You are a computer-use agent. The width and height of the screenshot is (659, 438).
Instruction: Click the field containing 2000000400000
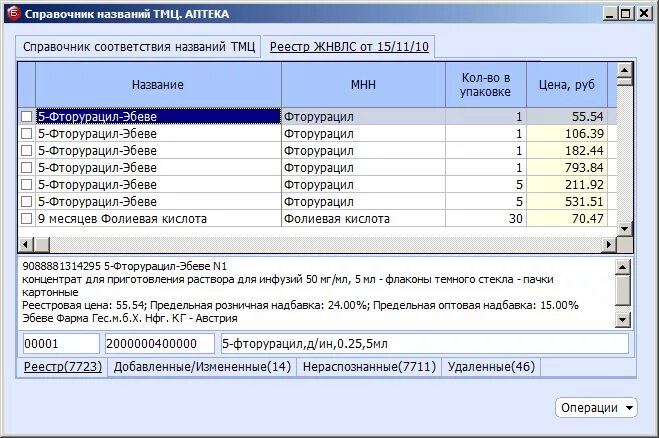[x=160, y=344]
